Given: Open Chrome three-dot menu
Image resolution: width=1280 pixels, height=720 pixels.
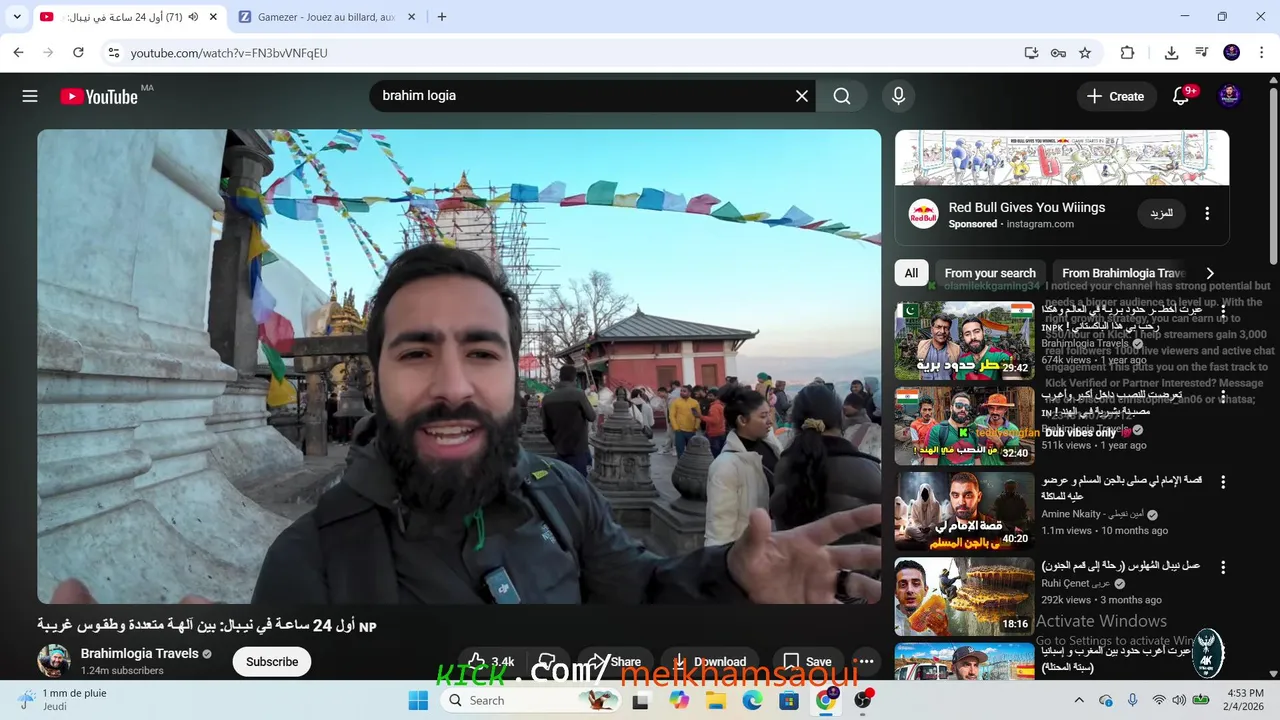Looking at the screenshot, I should [x=1261, y=53].
